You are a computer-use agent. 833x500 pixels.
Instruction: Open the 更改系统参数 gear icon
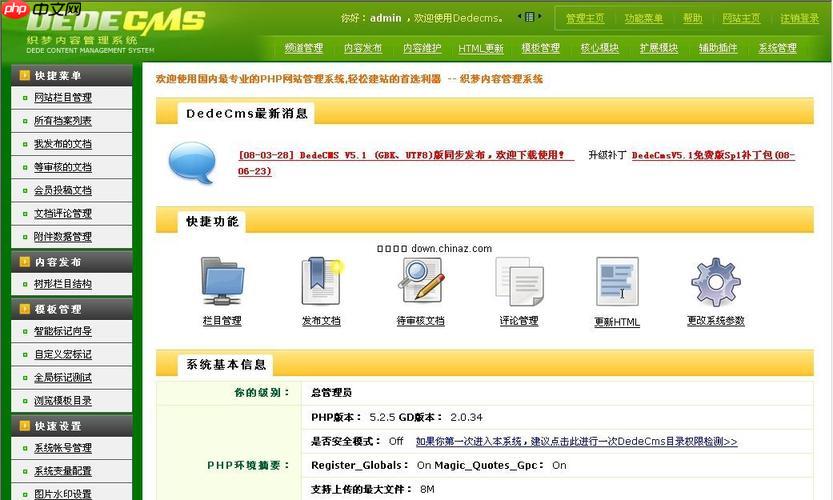point(716,281)
